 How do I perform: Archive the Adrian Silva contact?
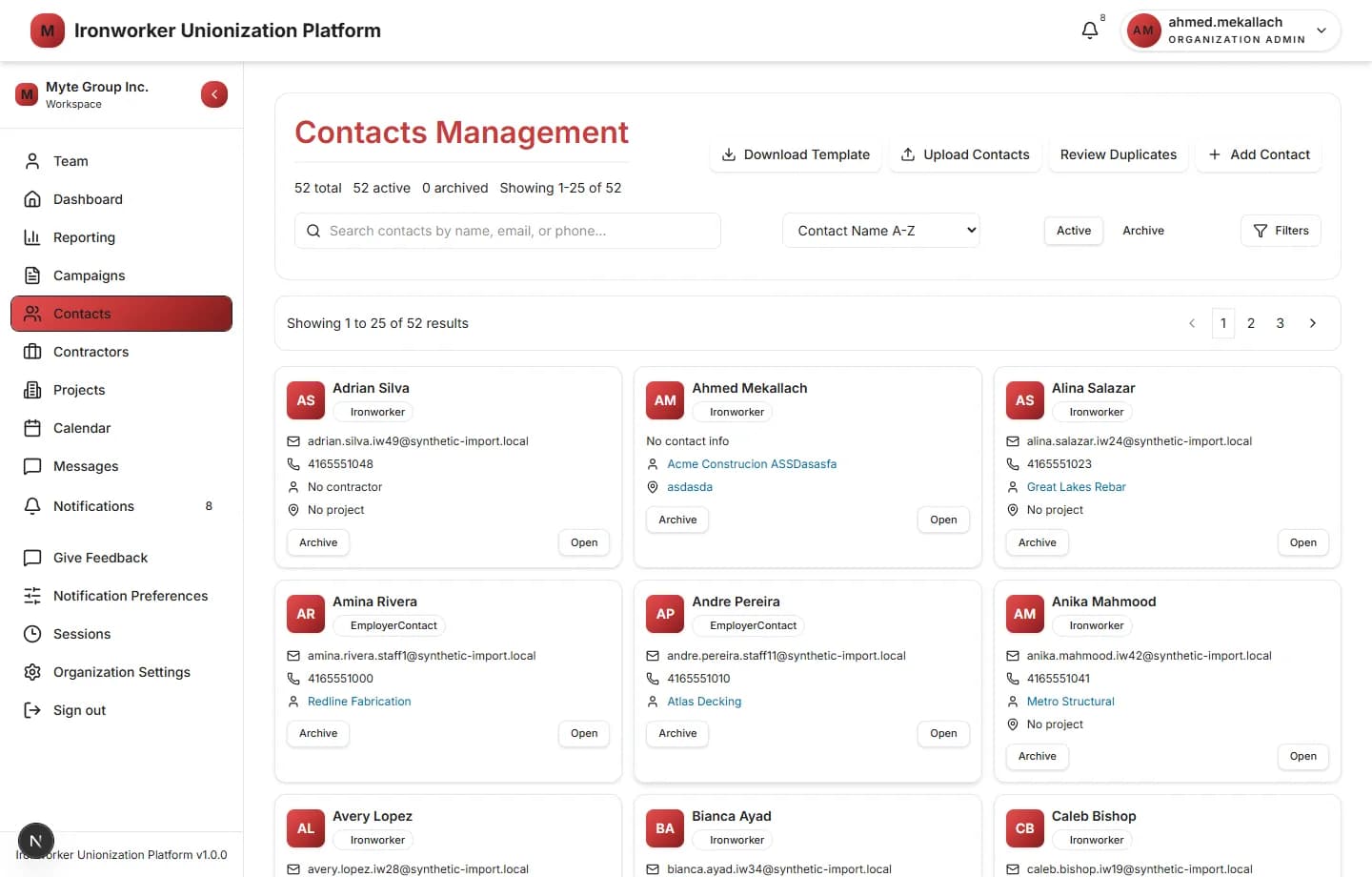(x=318, y=542)
